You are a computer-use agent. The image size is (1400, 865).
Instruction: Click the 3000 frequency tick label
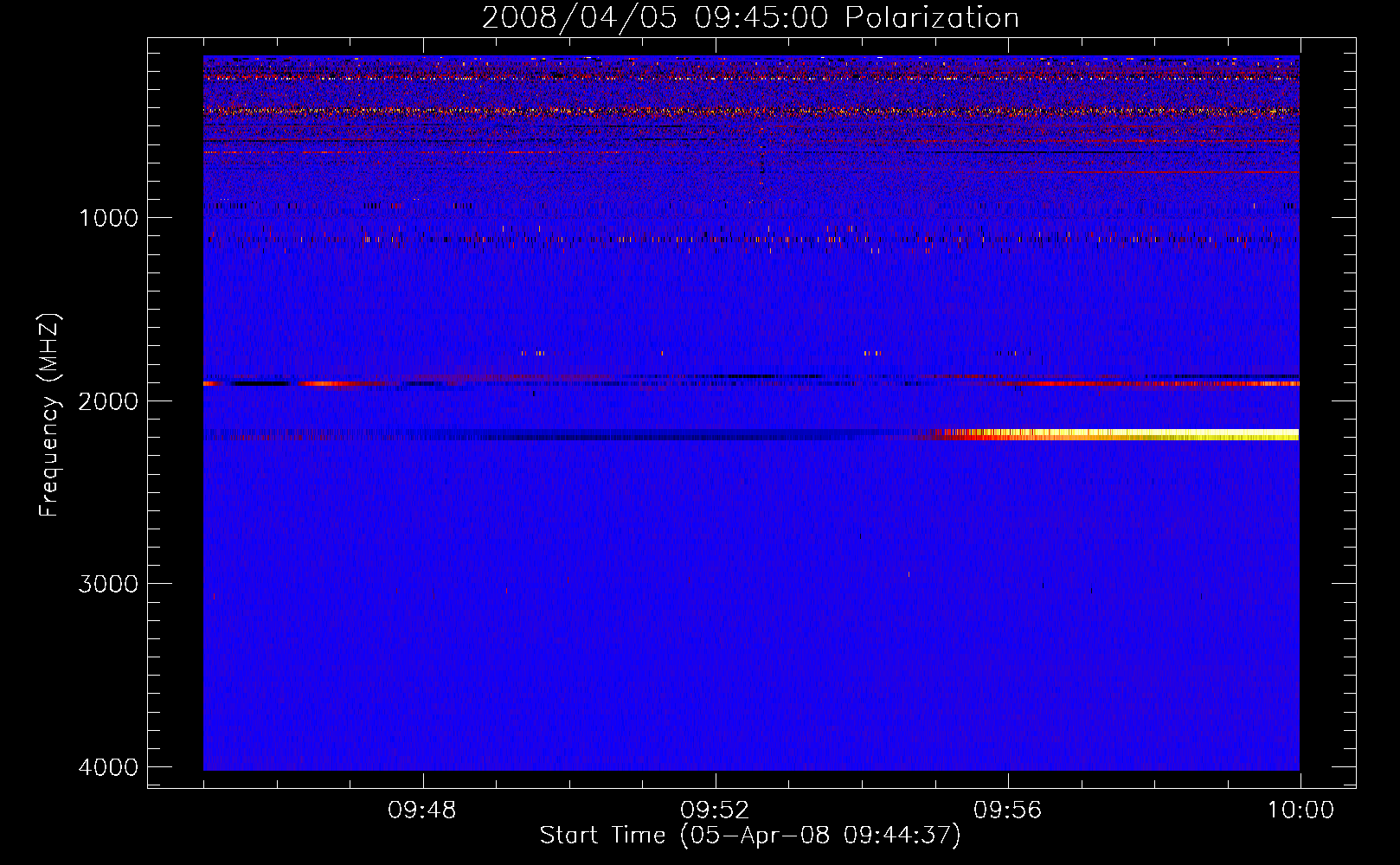(x=108, y=584)
